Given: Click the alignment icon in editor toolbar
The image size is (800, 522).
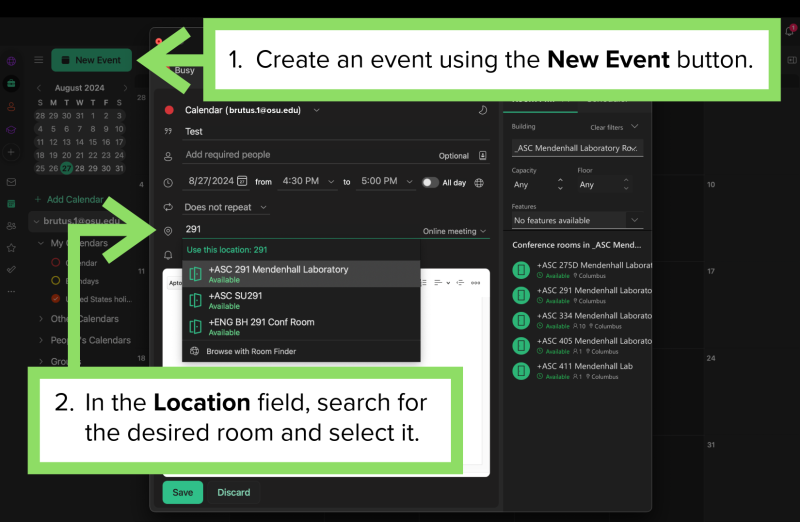Looking at the screenshot, I should (438, 283).
